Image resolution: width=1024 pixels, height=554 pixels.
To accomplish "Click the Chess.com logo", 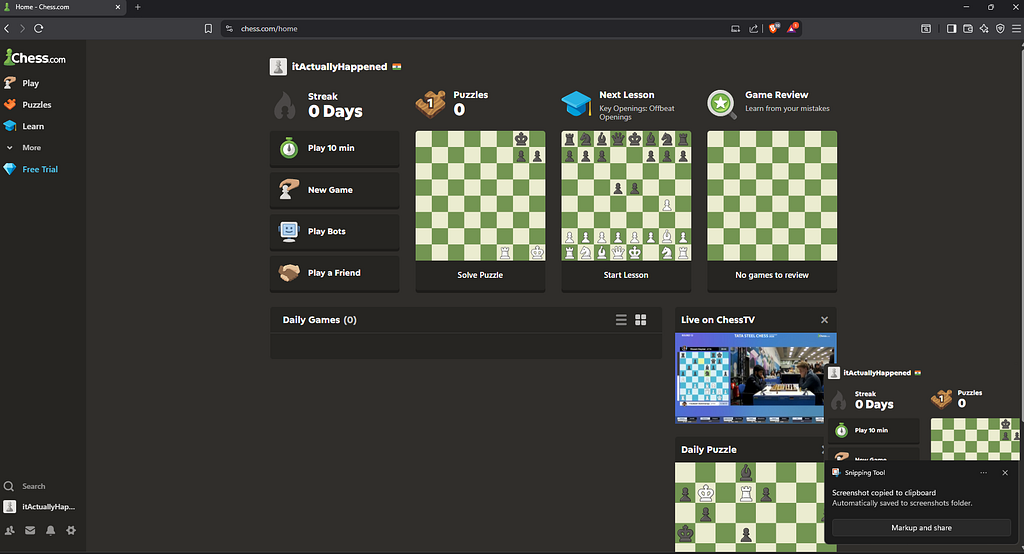I will (x=35, y=57).
